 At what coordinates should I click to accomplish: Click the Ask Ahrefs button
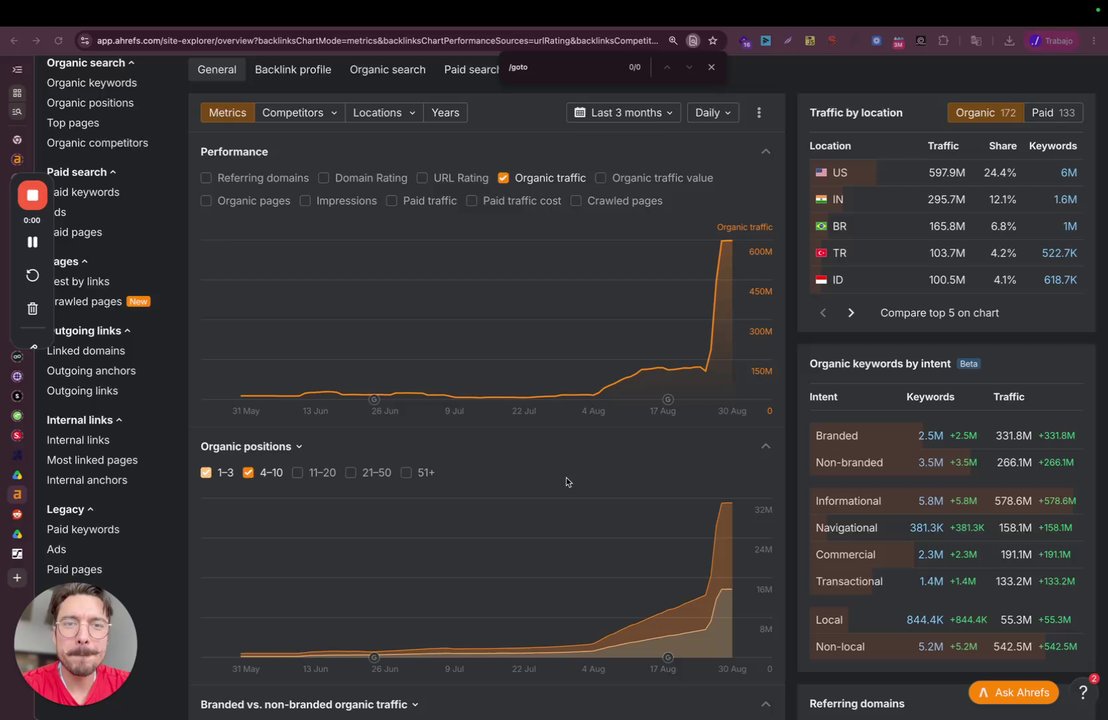1013,692
